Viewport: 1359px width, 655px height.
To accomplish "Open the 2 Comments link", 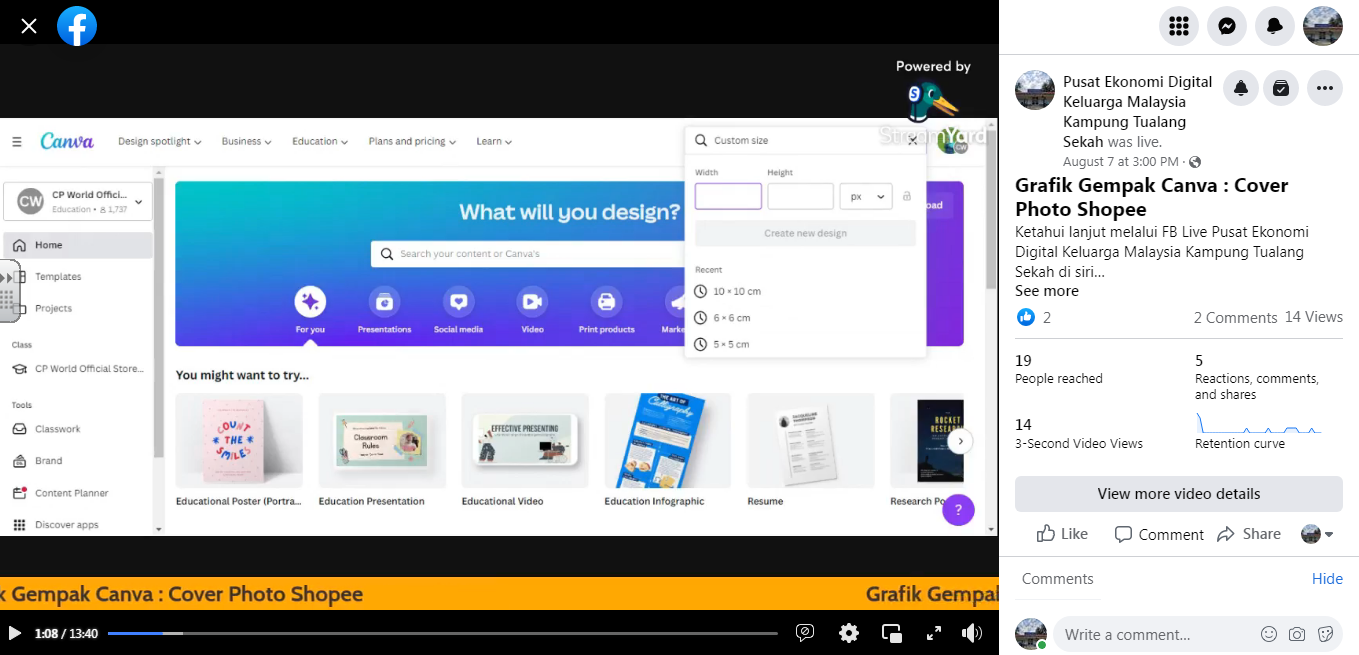I will tap(1235, 318).
